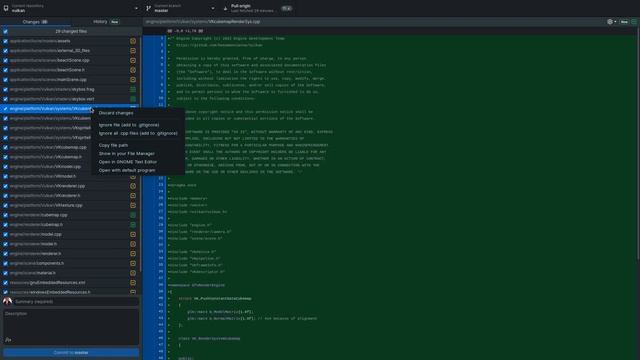Click modified status icon for VKtexture.cpp
The height and width of the screenshot is (360, 640).
(133, 206)
